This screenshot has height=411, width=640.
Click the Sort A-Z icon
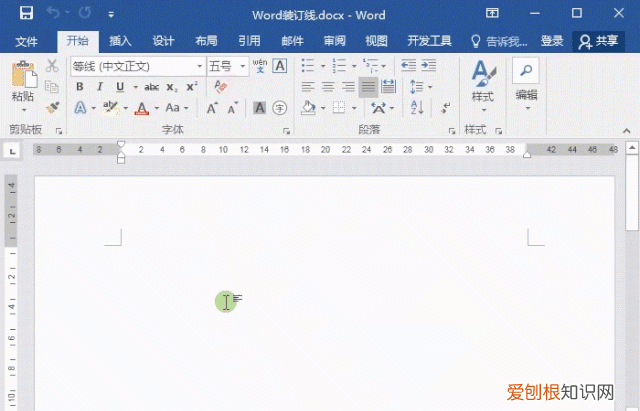(417, 108)
